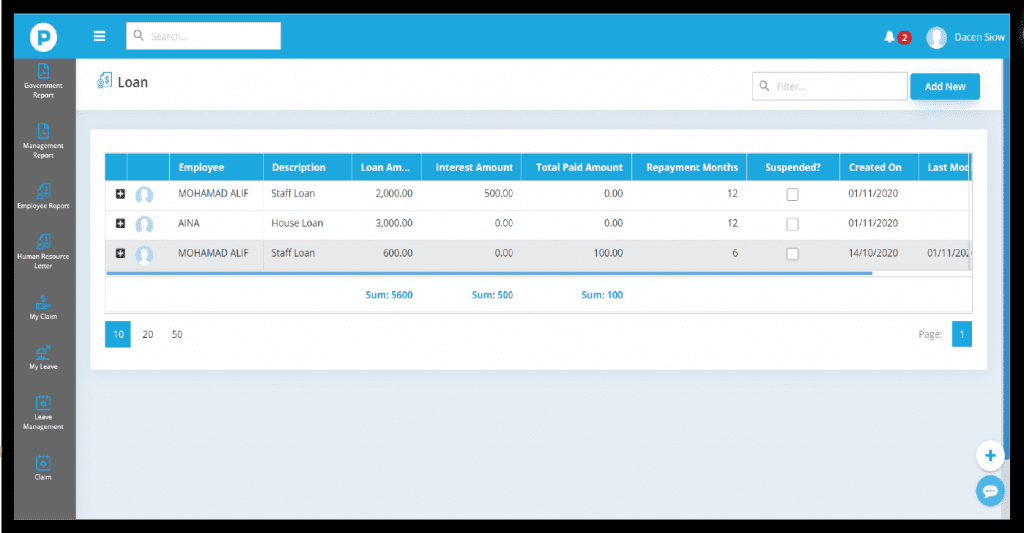Toggle Suspended checkbox for AINA House Loan
Screen dimensions: 1024x533
pyautogui.click(x=792, y=224)
